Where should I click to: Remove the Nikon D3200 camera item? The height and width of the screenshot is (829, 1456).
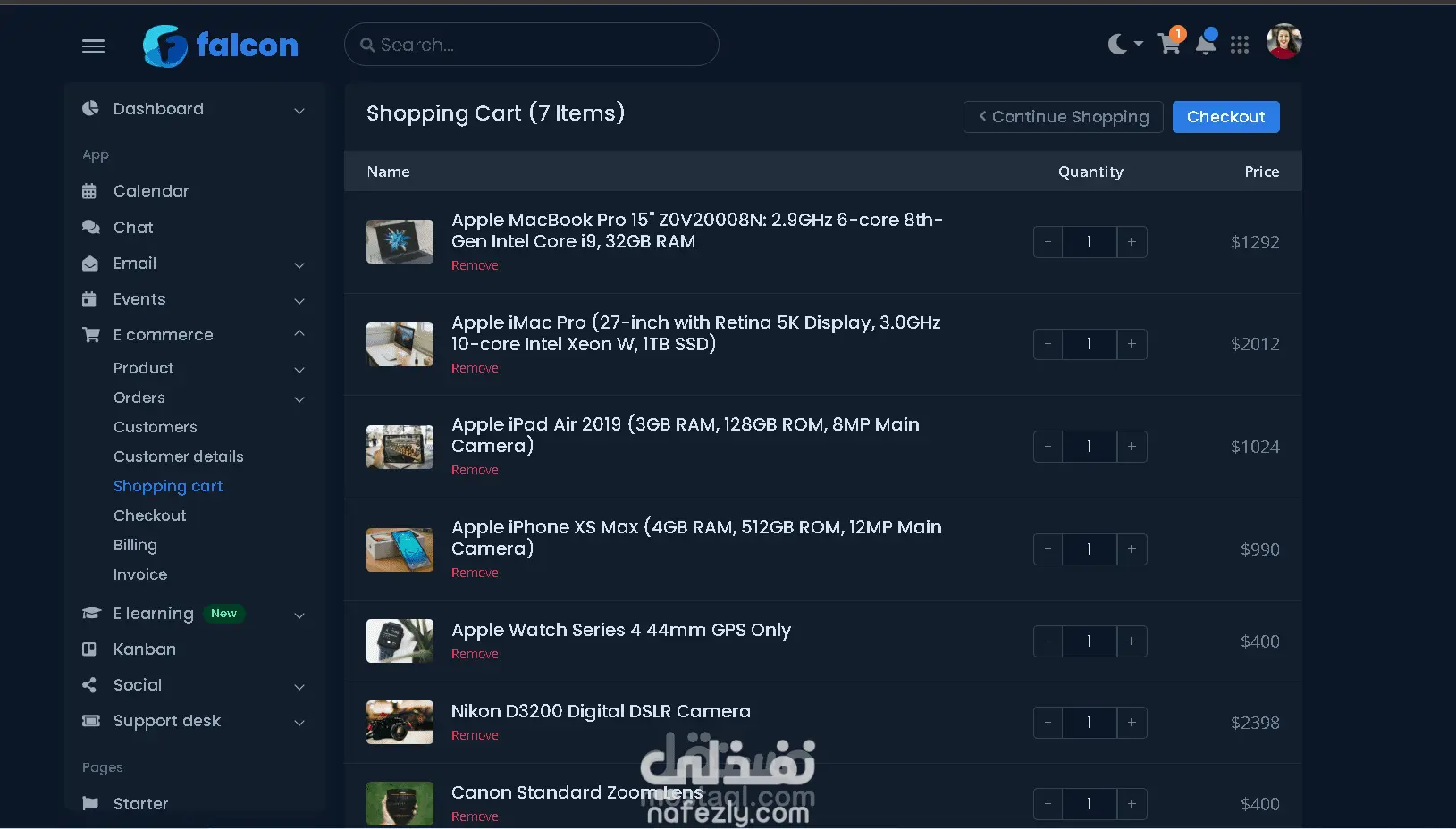pos(475,735)
